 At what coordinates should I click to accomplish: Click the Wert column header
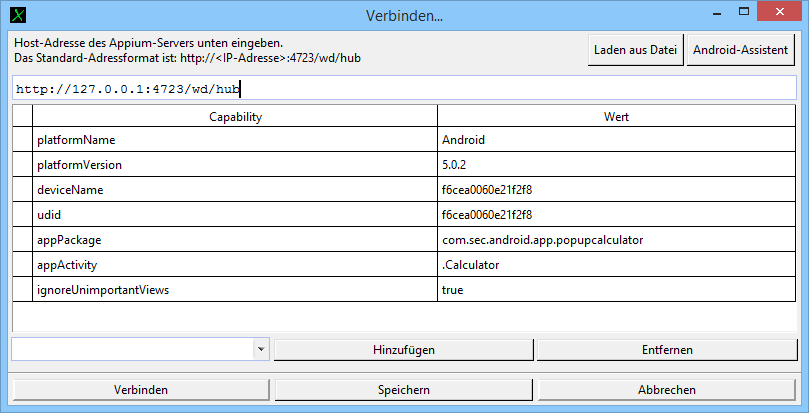coord(616,117)
